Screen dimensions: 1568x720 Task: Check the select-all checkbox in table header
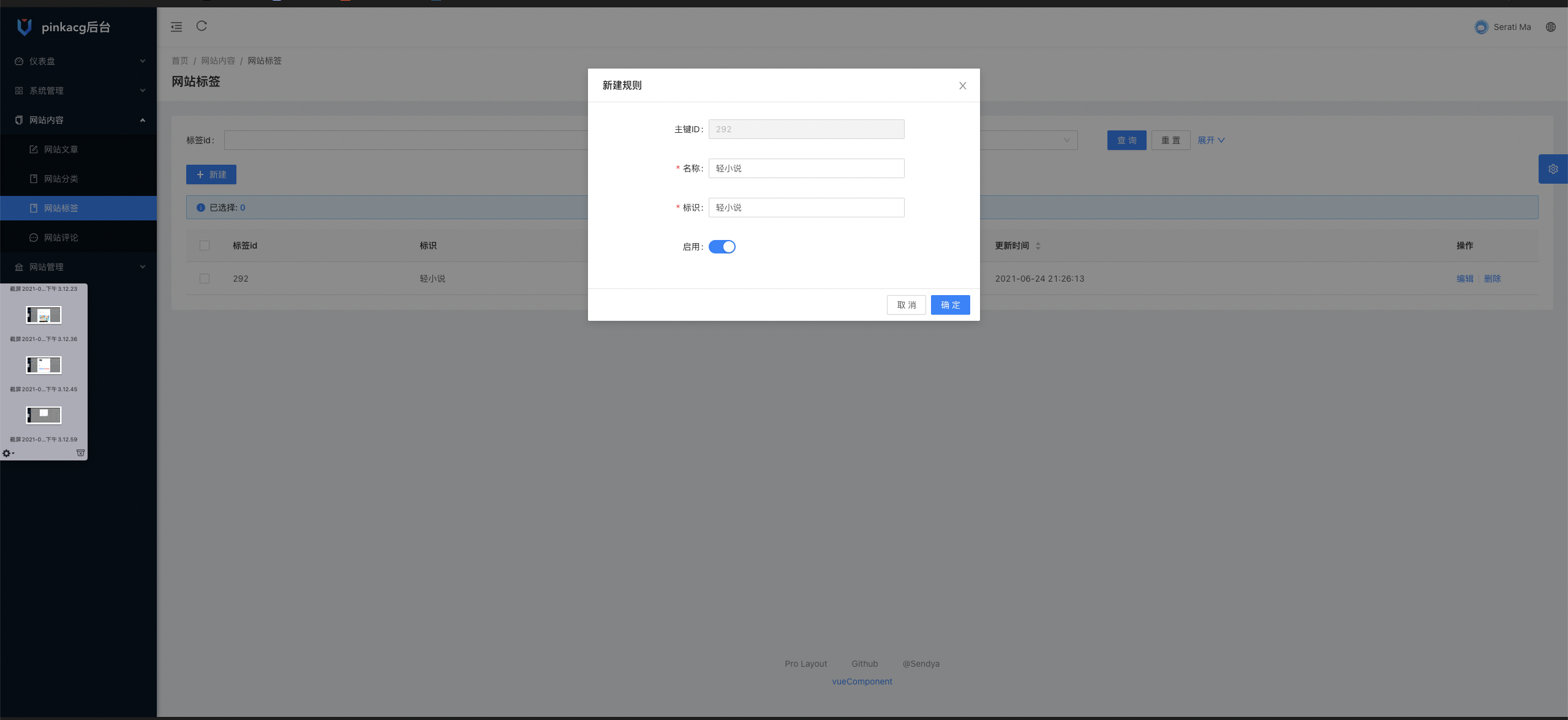tap(205, 246)
